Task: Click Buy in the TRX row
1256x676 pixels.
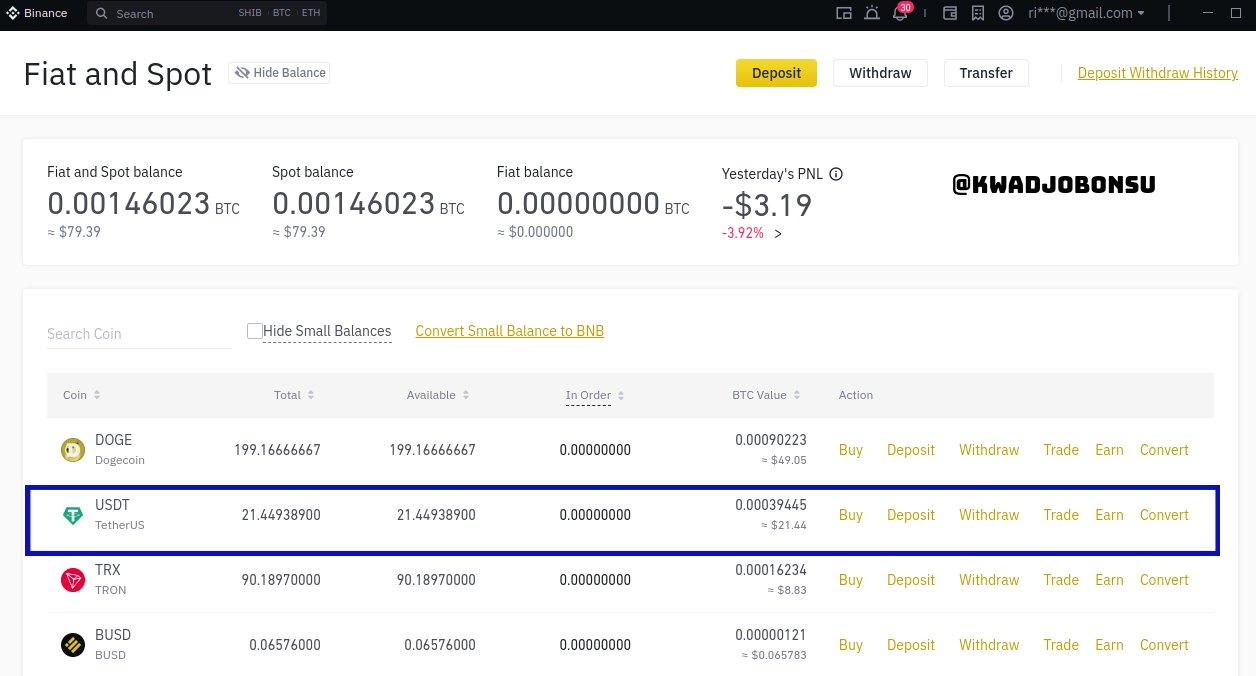Action: click(x=851, y=580)
